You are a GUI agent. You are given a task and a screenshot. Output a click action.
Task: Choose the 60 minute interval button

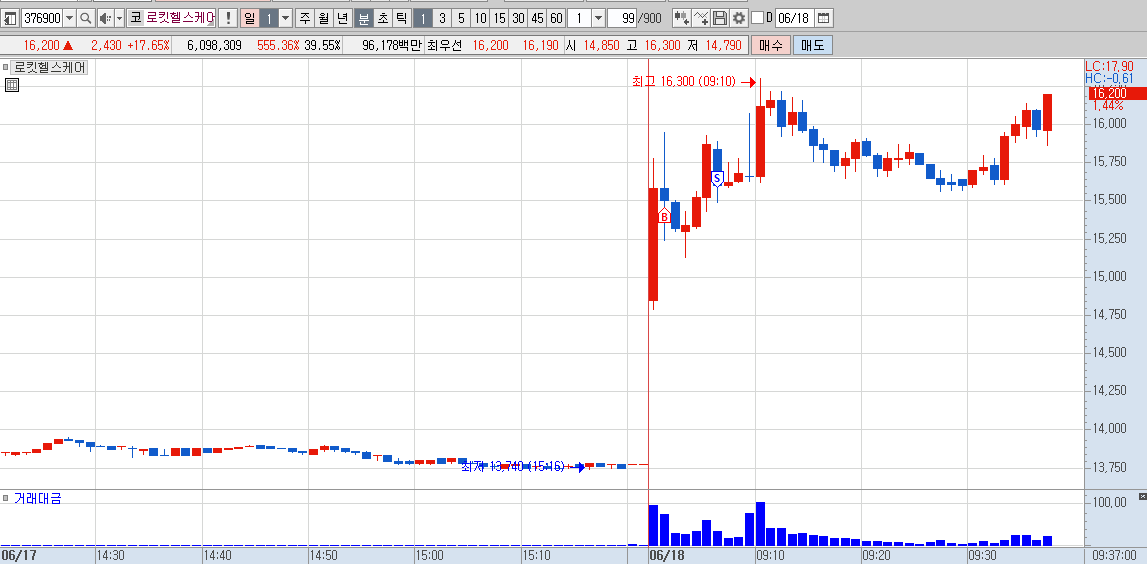[556, 18]
